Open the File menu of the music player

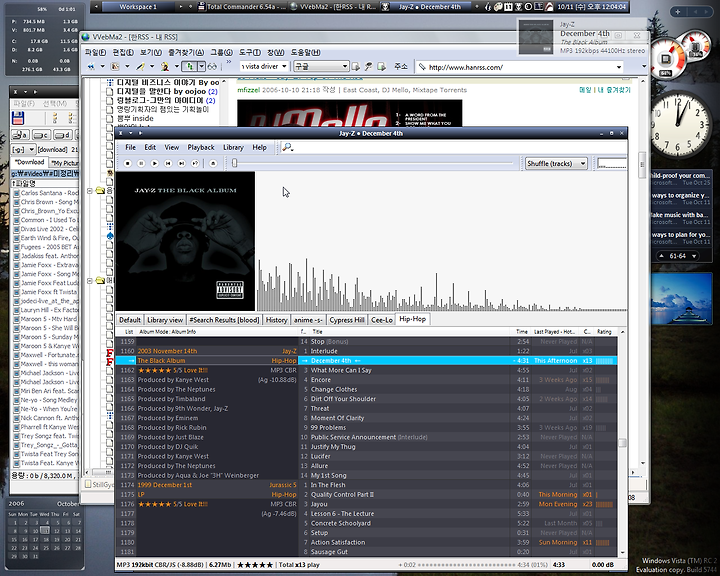click(x=130, y=147)
